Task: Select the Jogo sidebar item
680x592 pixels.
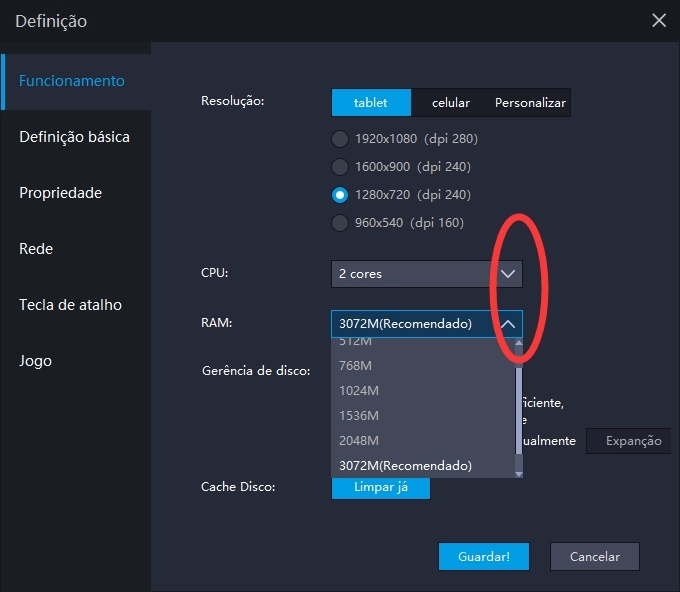Action: (x=35, y=361)
